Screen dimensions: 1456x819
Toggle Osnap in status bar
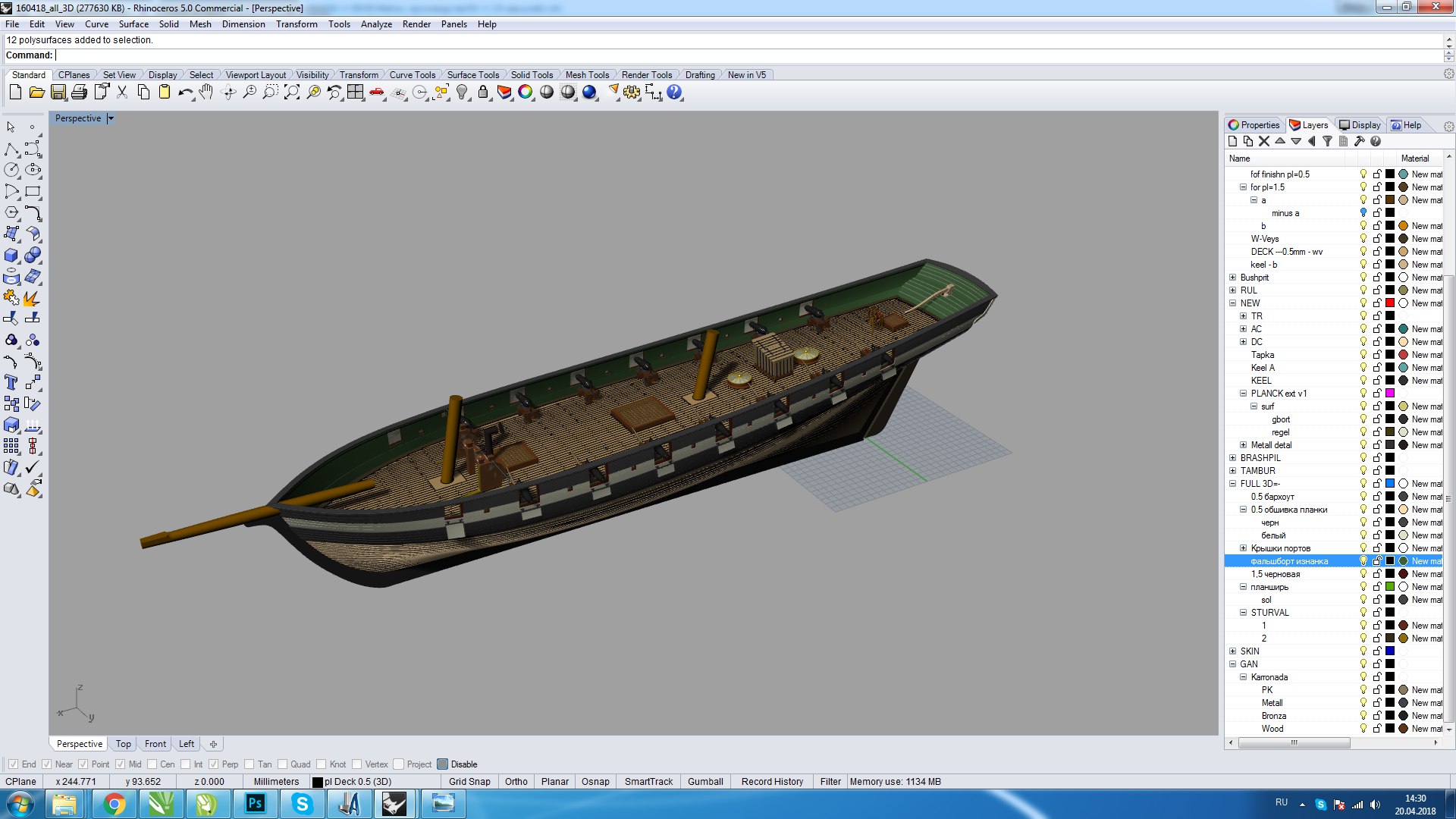click(595, 782)
